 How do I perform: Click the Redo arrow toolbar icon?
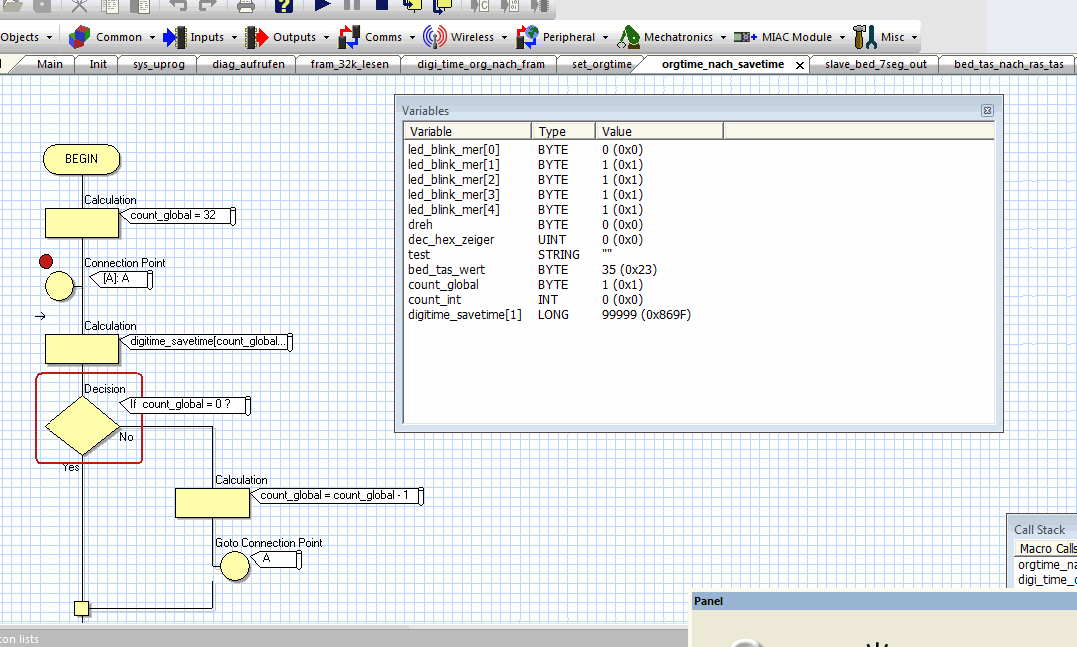[207, 5]
